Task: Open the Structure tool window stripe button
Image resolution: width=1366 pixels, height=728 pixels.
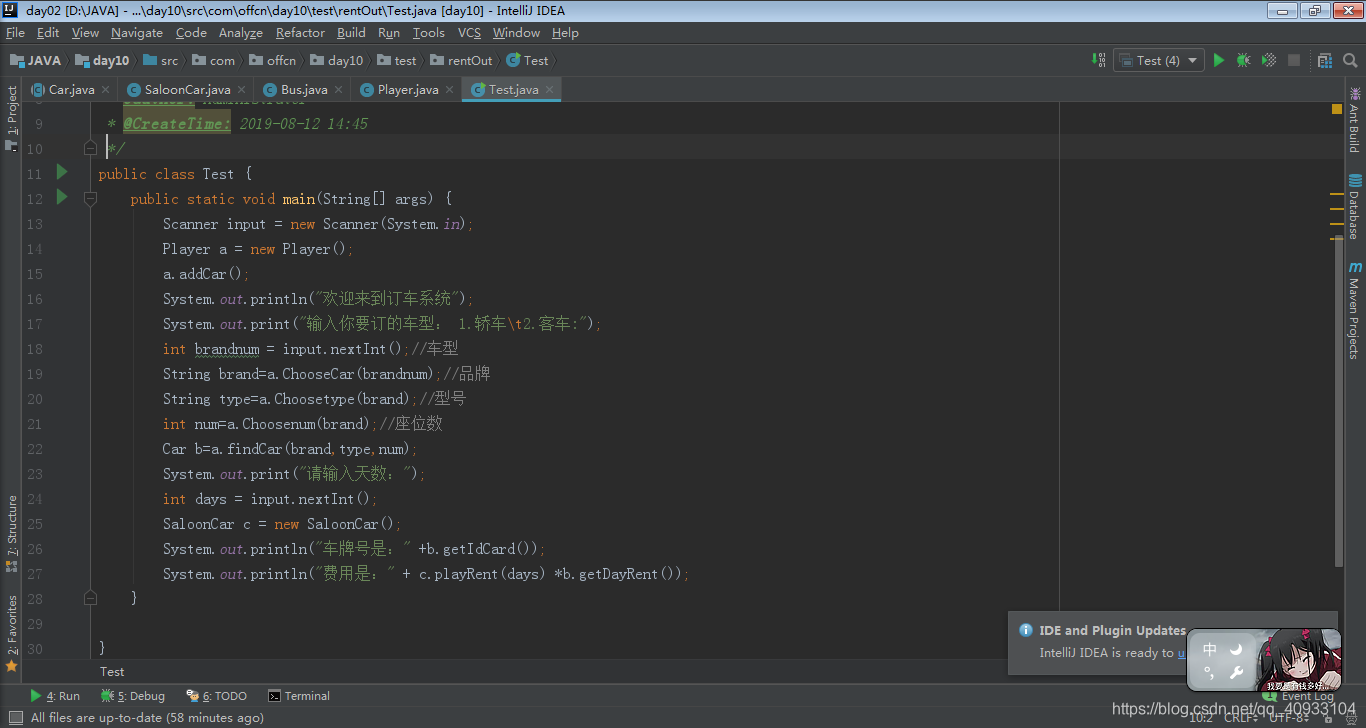Action: [x=11, y=533]
